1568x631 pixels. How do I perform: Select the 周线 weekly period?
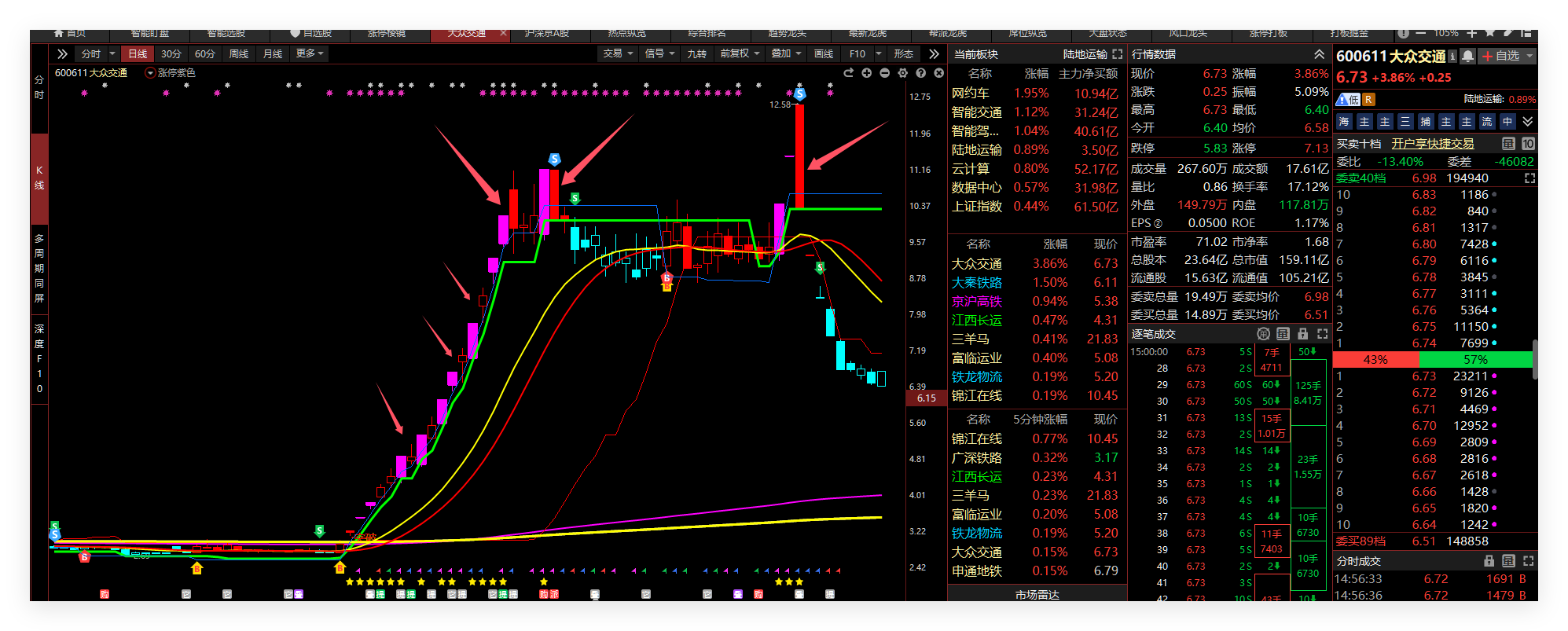click(238, 53)
